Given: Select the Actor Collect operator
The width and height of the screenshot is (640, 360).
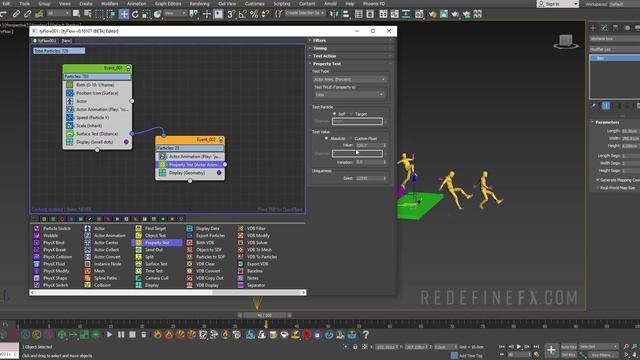Looking at the screenshot, I should (106, 249).
